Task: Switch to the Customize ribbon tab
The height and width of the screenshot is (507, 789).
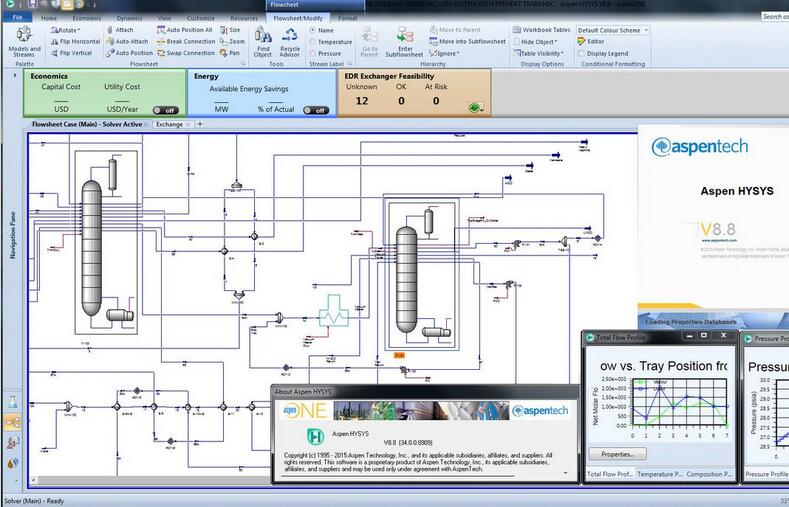Action: coord(200,18)
